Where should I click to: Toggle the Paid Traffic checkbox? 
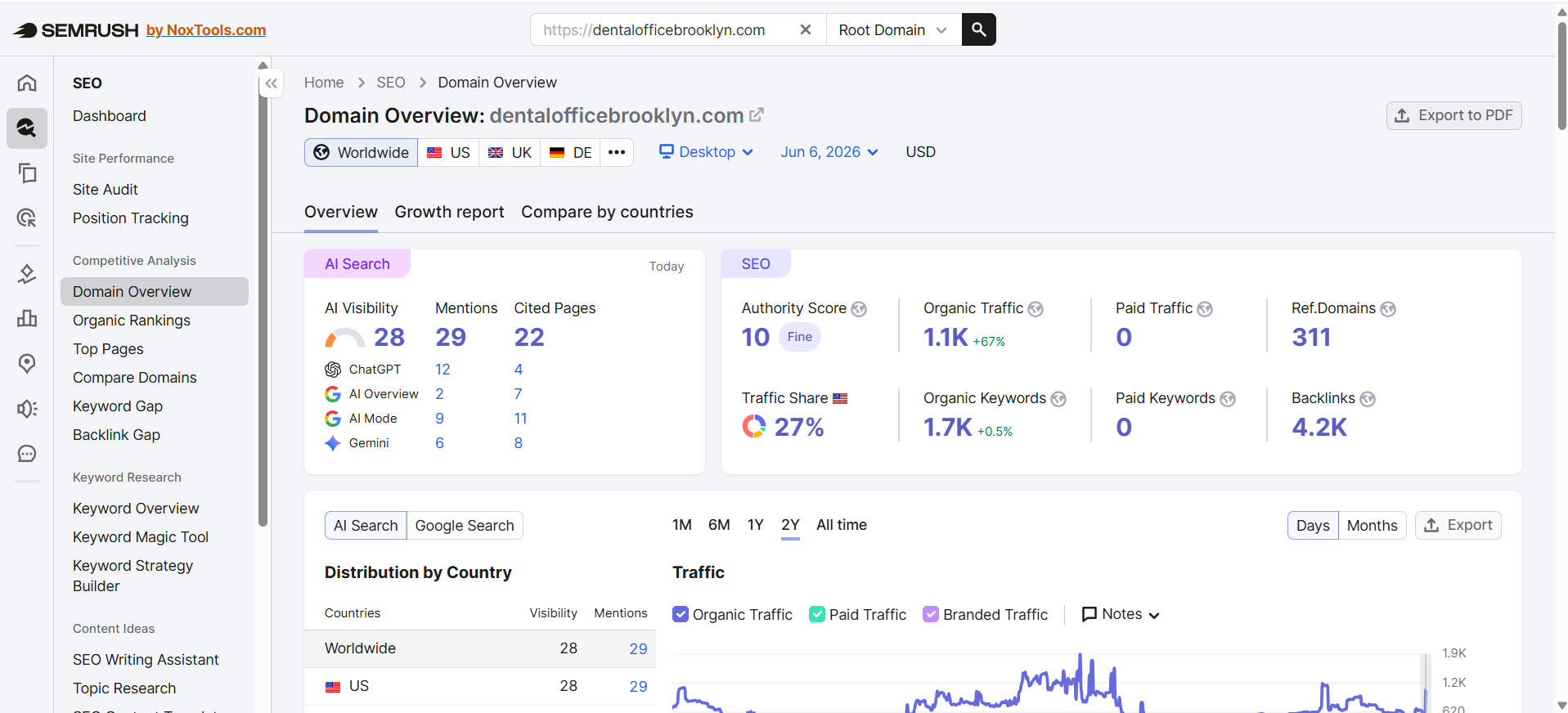click(817, 614)
